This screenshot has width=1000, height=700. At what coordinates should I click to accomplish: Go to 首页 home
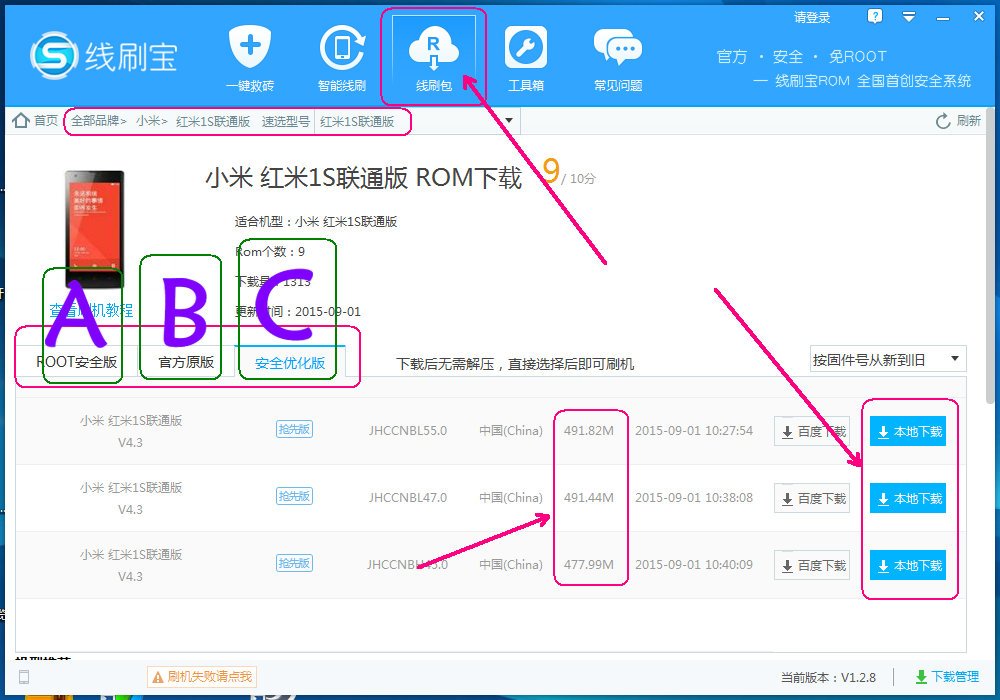click(x=35, y=120)
